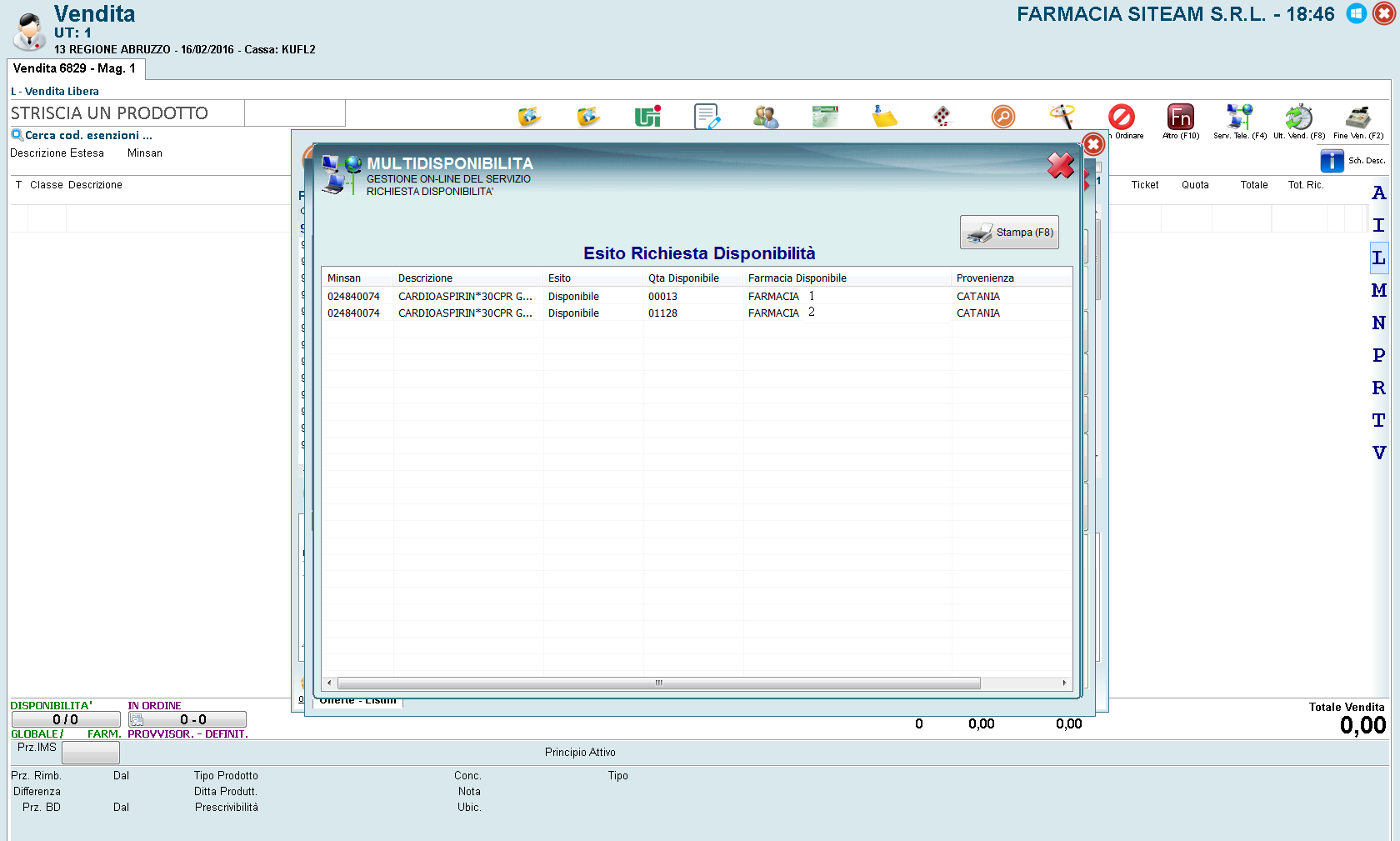The image size is (1400, 841).
Task: Sort by Minsan column header
Action: pos(357,278)
